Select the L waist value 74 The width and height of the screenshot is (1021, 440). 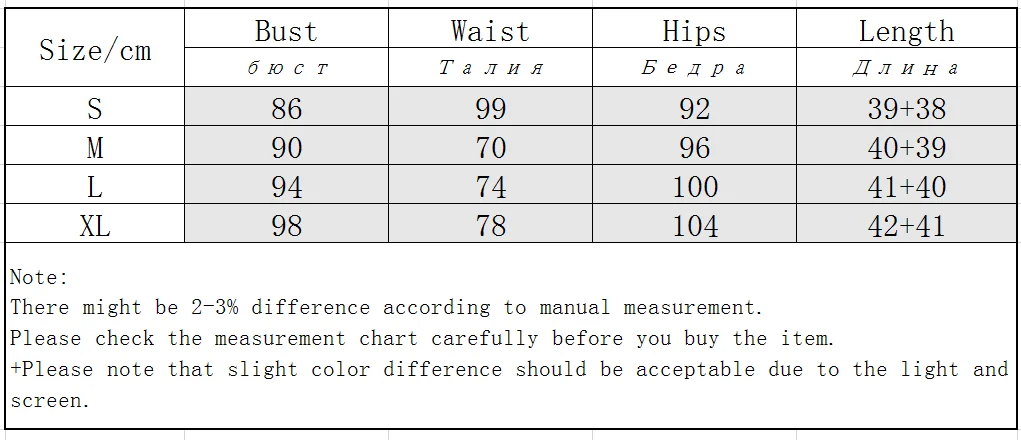(490, 185)
